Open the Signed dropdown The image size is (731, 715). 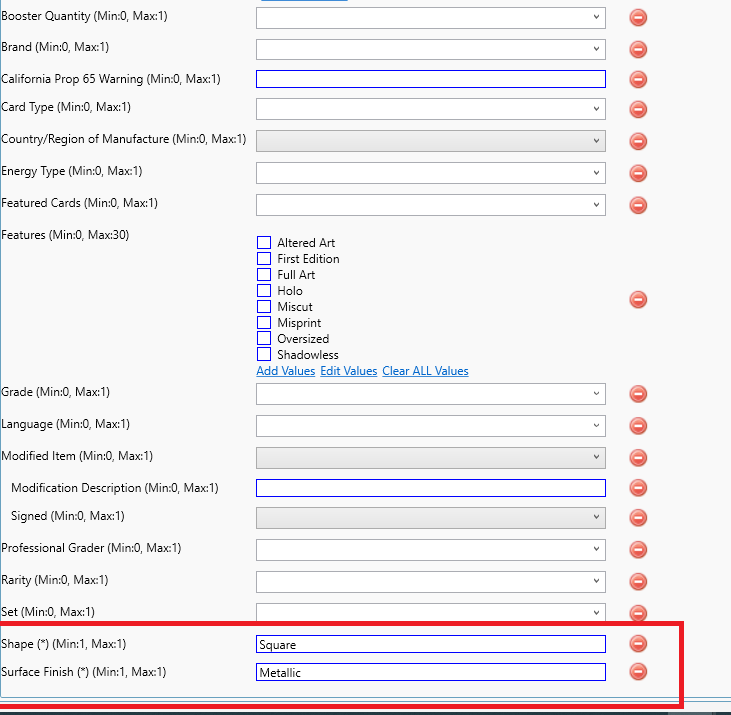pyautogui.click(x=431, y=517)
